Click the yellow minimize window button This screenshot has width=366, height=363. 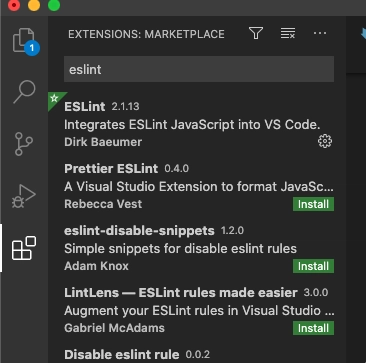point(34,5)
